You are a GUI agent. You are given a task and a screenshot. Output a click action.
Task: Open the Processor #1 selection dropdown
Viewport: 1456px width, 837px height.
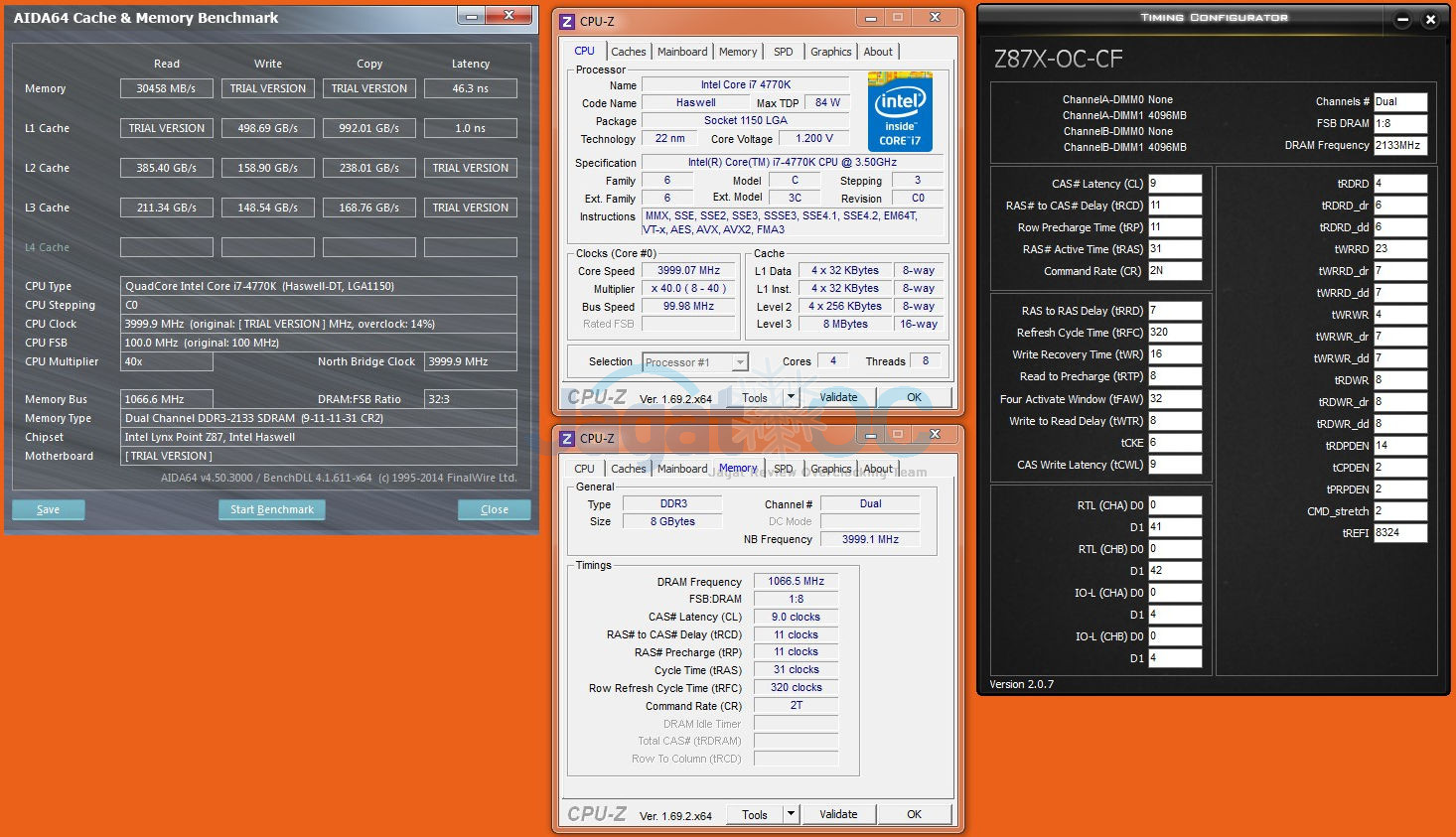click(740, 362)
